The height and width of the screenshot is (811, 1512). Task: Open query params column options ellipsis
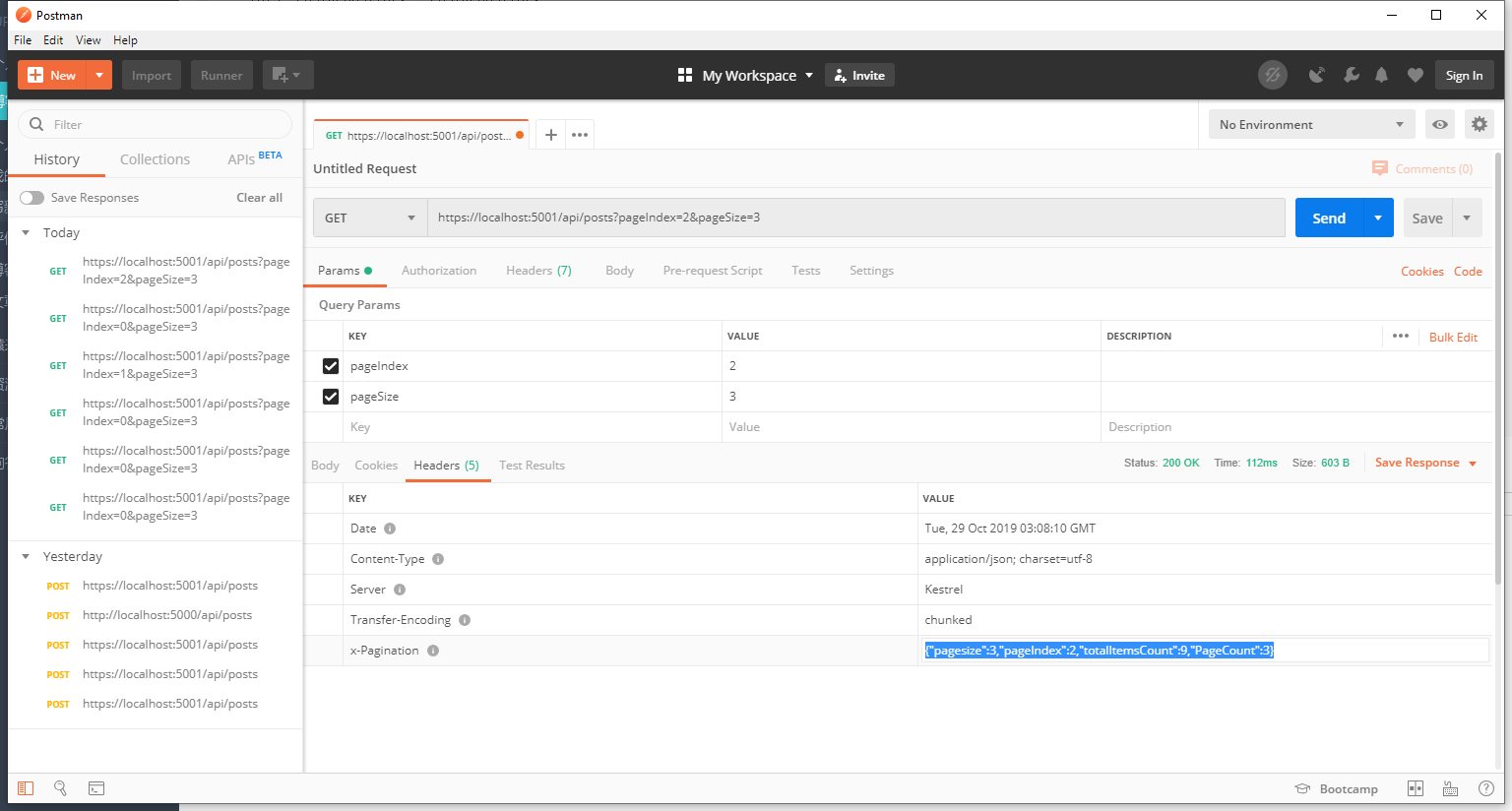point(1400,337)
